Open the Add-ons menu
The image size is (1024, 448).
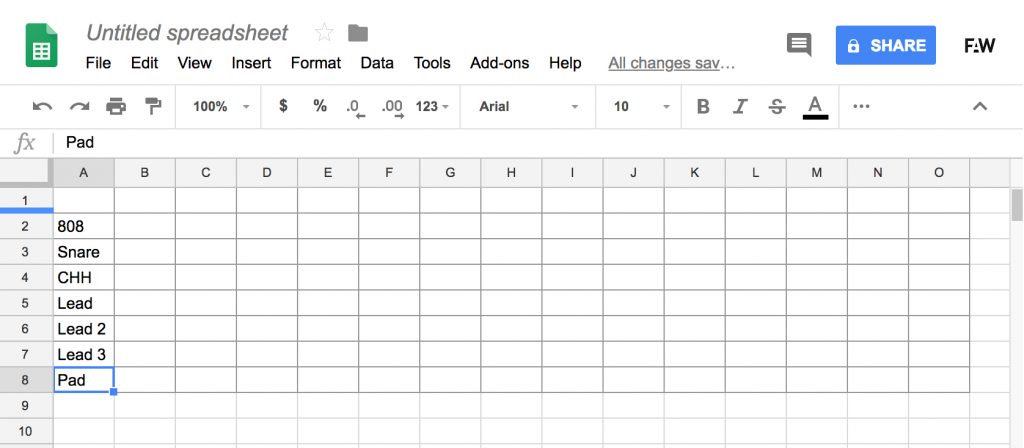tap(500, 63)
